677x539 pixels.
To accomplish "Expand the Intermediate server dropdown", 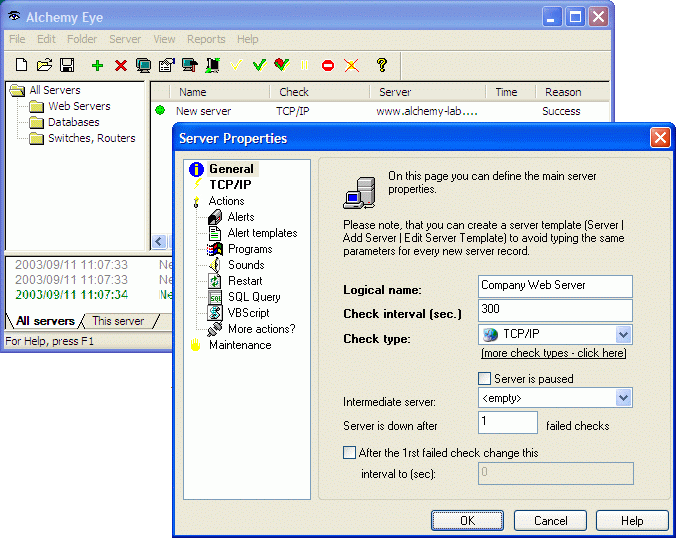I will (x=623, y=398).
